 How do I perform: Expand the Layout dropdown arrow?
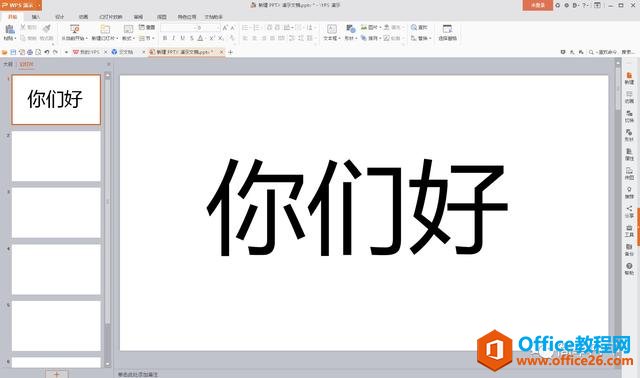coord(133,38)
